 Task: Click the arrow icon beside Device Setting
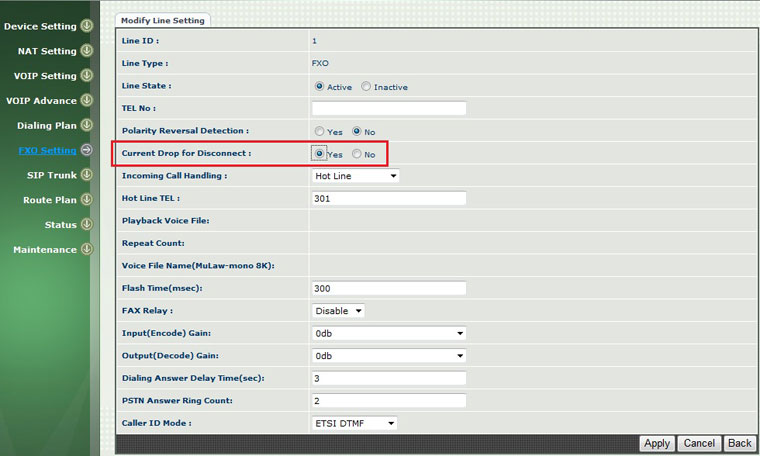pos(86,26)
